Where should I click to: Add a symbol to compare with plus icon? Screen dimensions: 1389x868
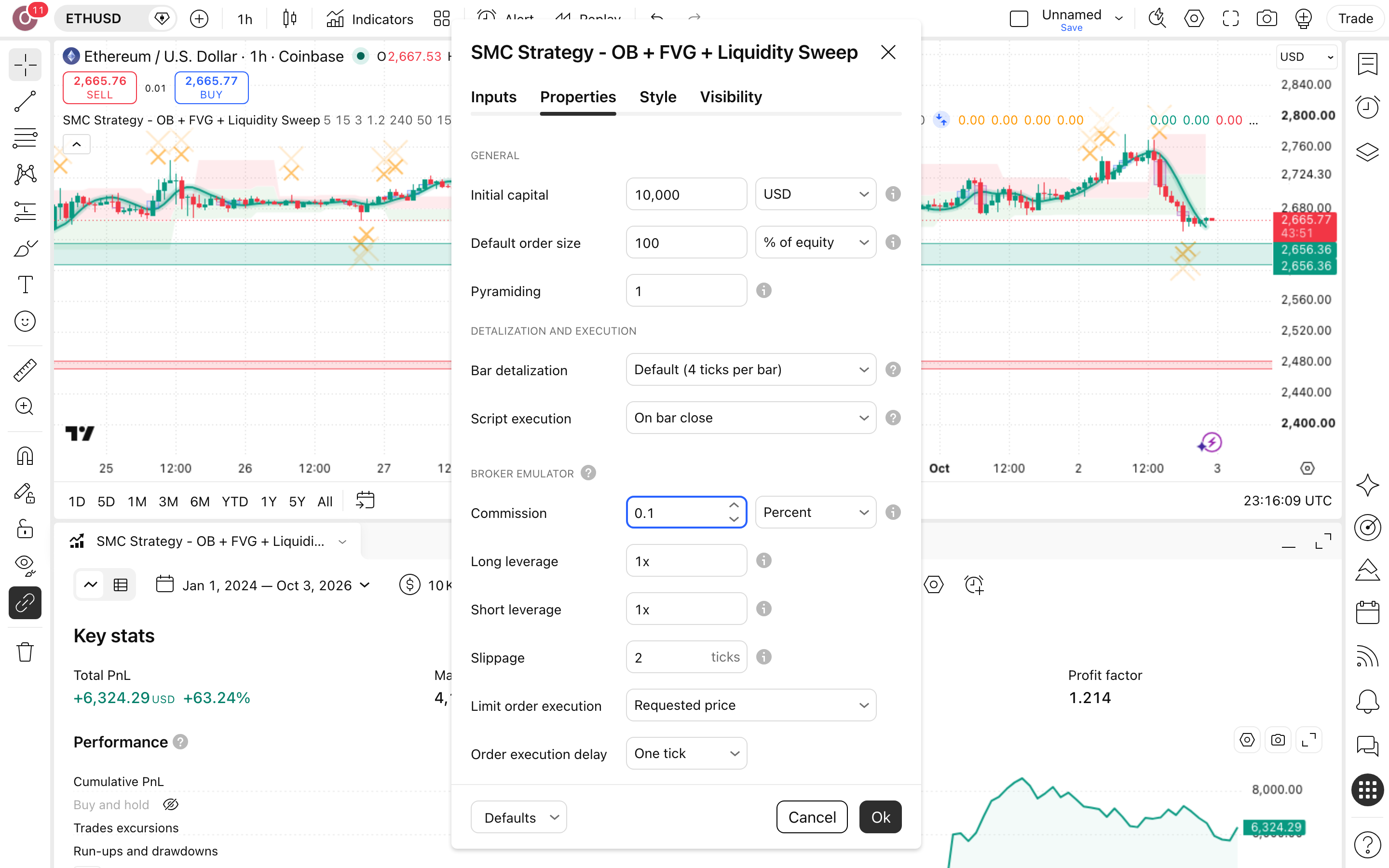point(199,19)
